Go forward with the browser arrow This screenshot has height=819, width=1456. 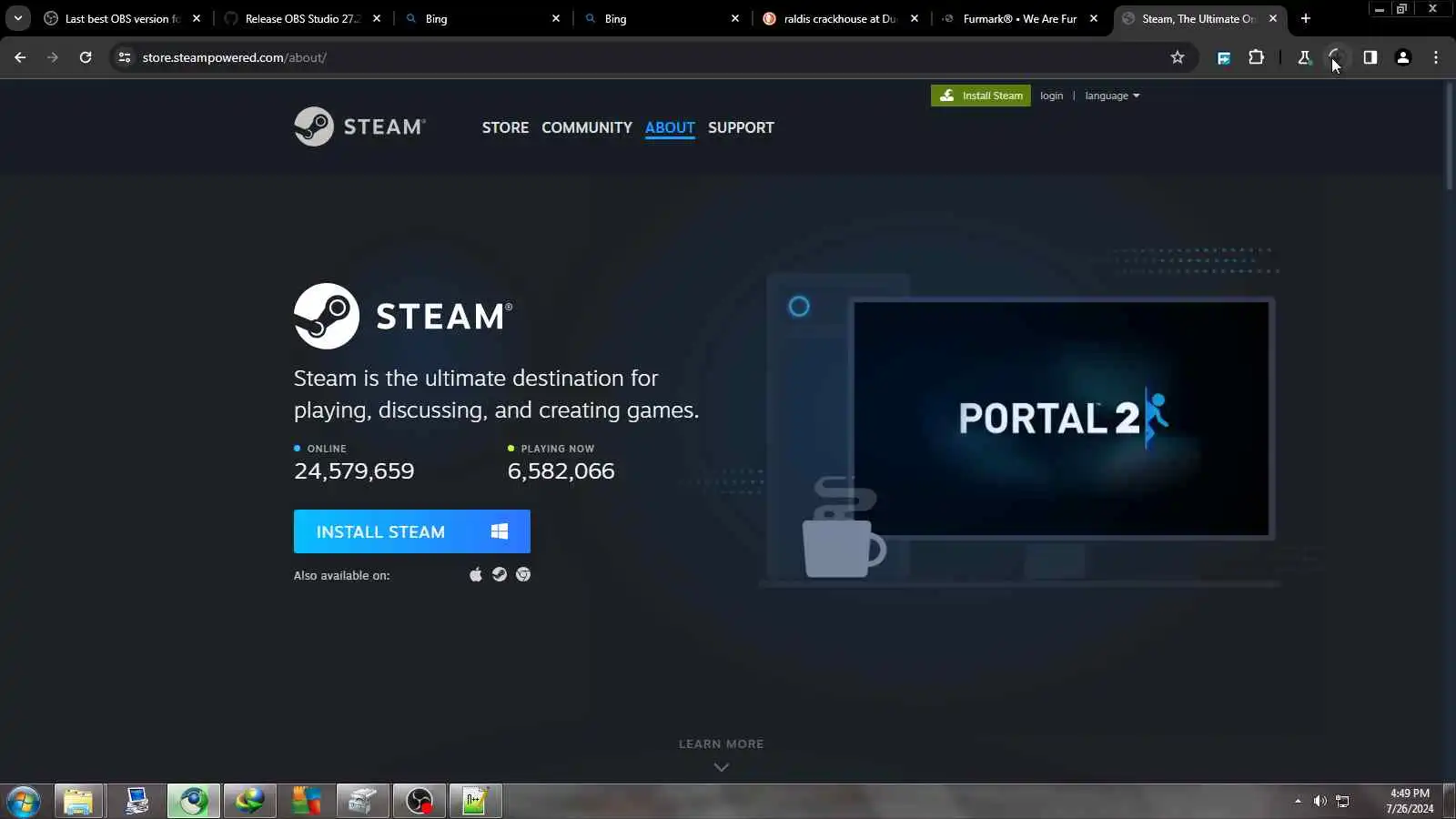point(53,57)
